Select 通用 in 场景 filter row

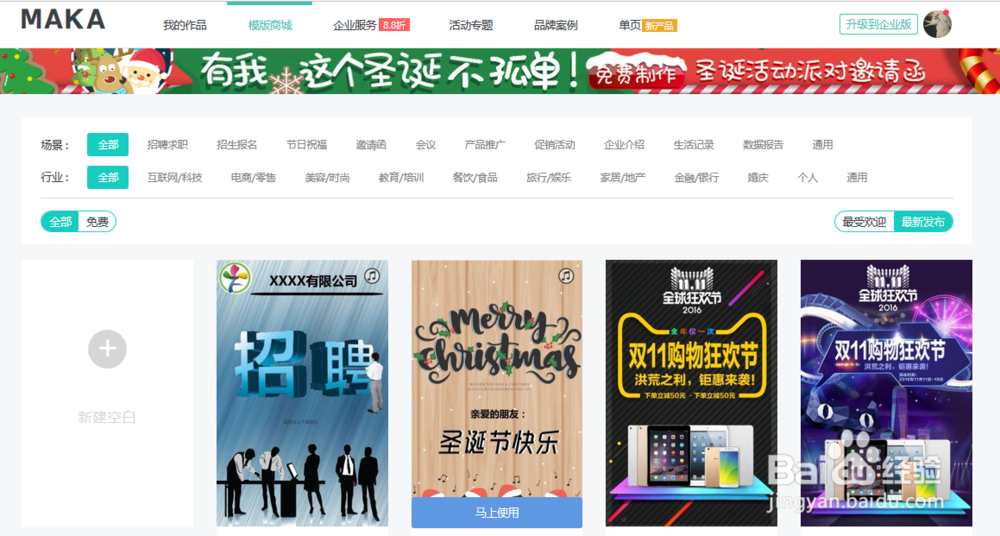click(x=823, y=145)
